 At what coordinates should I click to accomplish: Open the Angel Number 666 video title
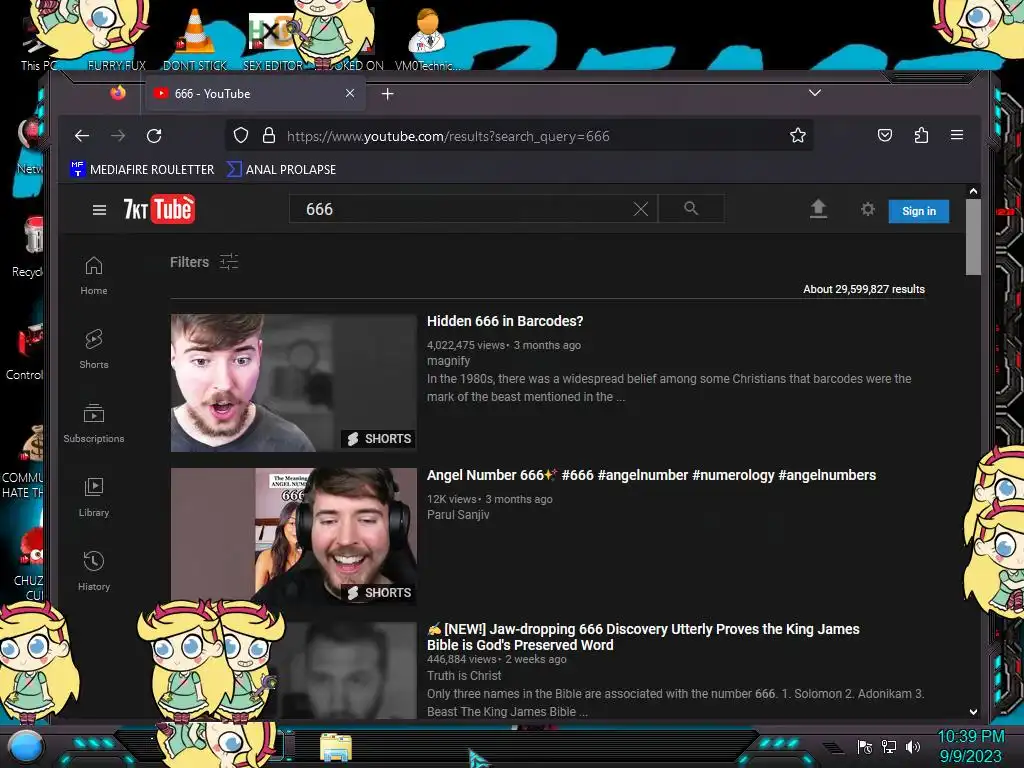tap(651, 475)
